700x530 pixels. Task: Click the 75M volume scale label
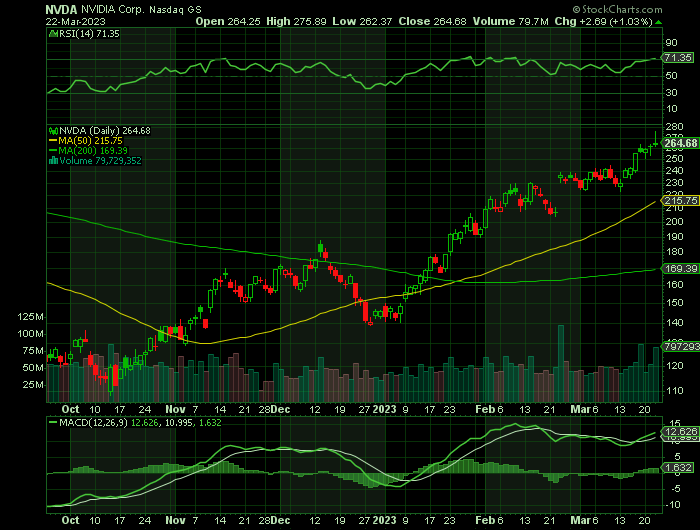pyautogui.click(x=33, y=351)
